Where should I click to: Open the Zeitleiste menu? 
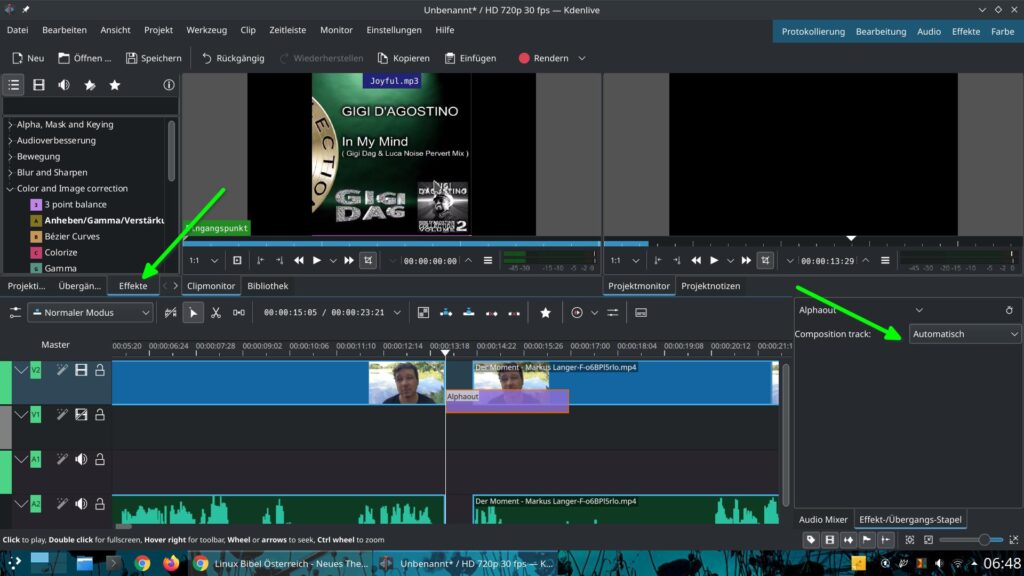point(287,30)
